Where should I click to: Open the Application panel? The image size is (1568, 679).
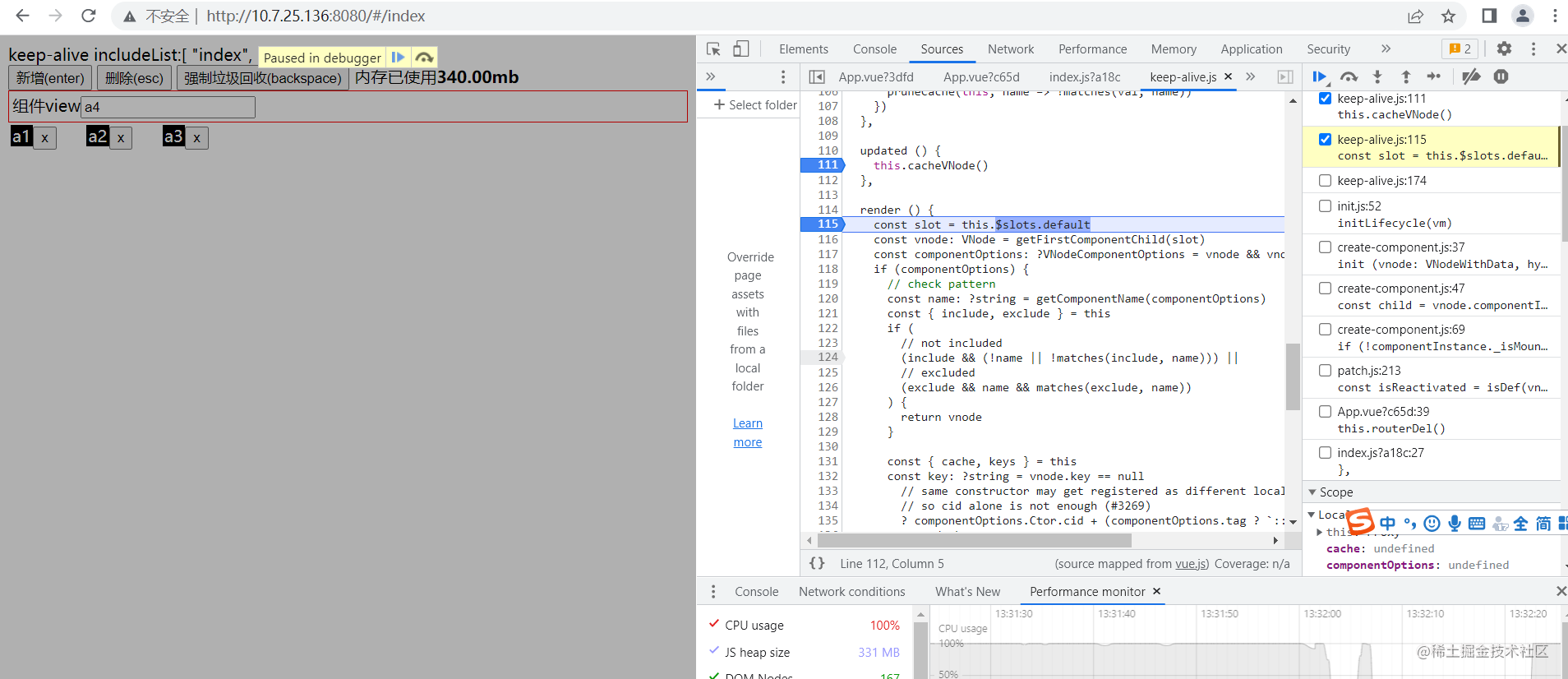1251,49
